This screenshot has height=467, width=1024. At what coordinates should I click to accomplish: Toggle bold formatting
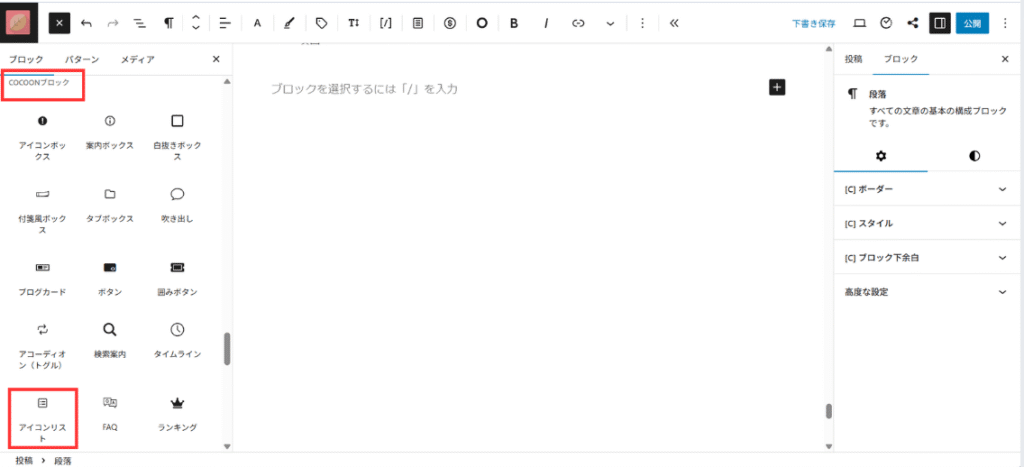pos(514,23)
